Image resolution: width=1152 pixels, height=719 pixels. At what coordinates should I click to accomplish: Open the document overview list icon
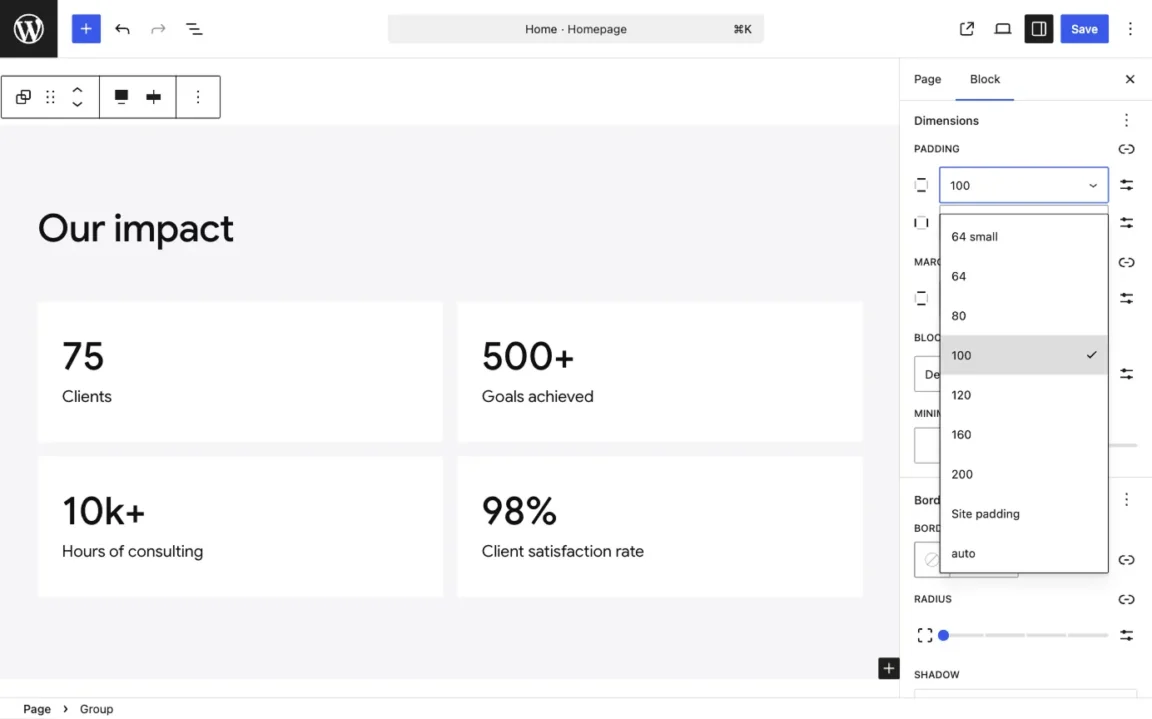[x=194, y=29]
